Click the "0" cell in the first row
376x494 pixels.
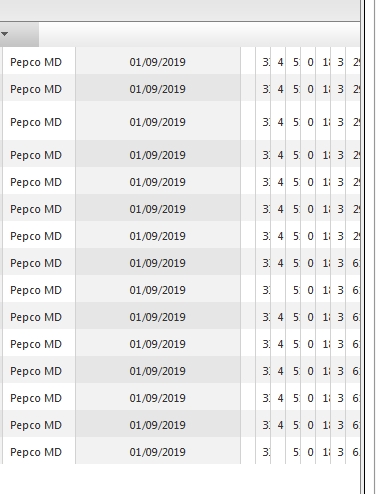(x=308, y=62)
